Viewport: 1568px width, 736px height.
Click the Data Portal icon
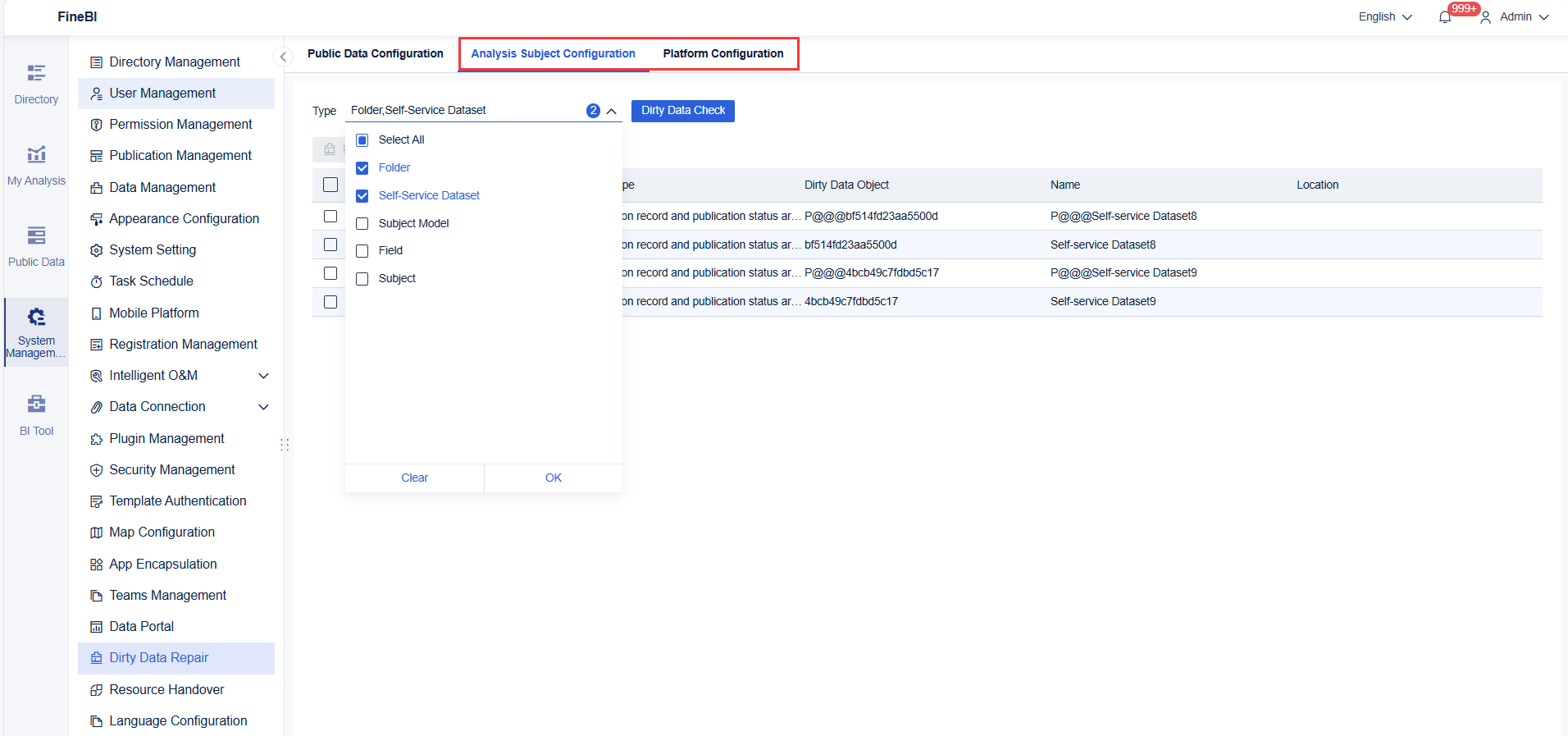pos(97,627)
